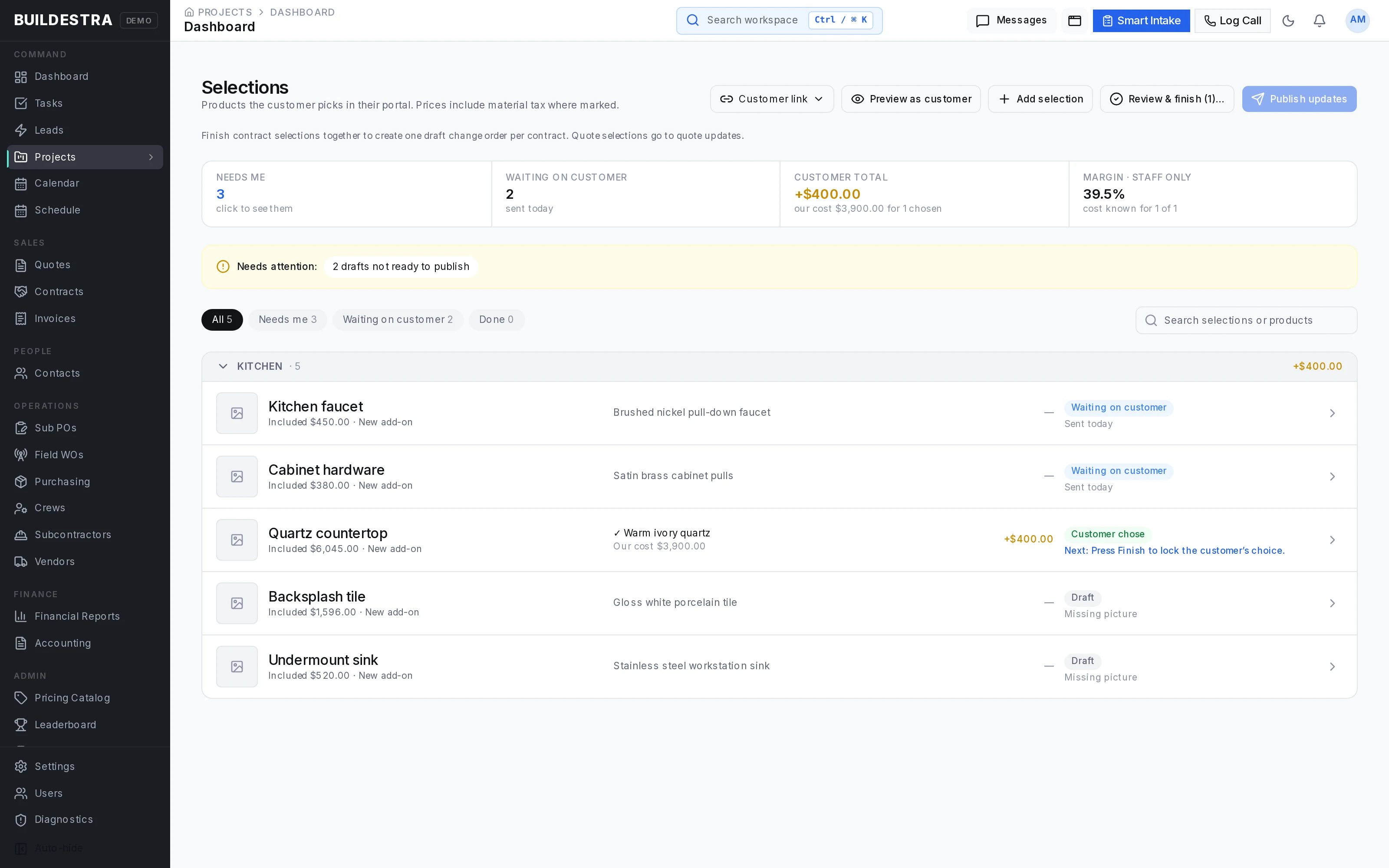Collapse the KITCHEN group chevron
Image resolution: width=1389 pixels, height=868 pixels.
[x=223, y=366]
